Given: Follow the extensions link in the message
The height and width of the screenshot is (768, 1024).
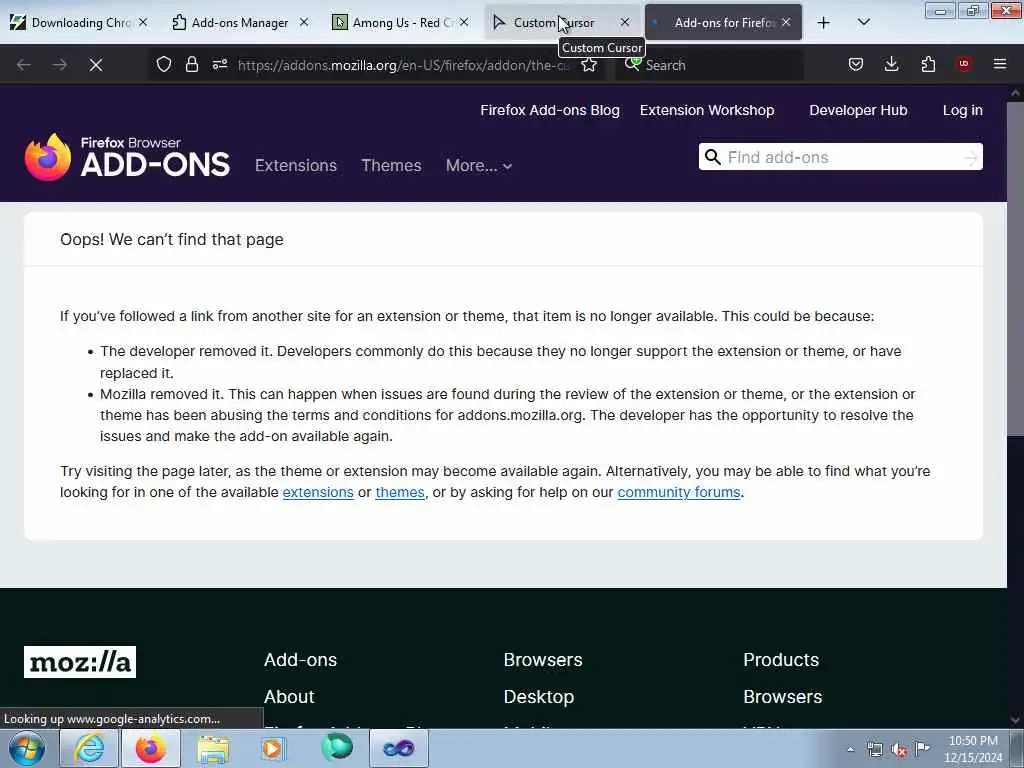Looking at the screenshot, I should click(x=318, y=492).
